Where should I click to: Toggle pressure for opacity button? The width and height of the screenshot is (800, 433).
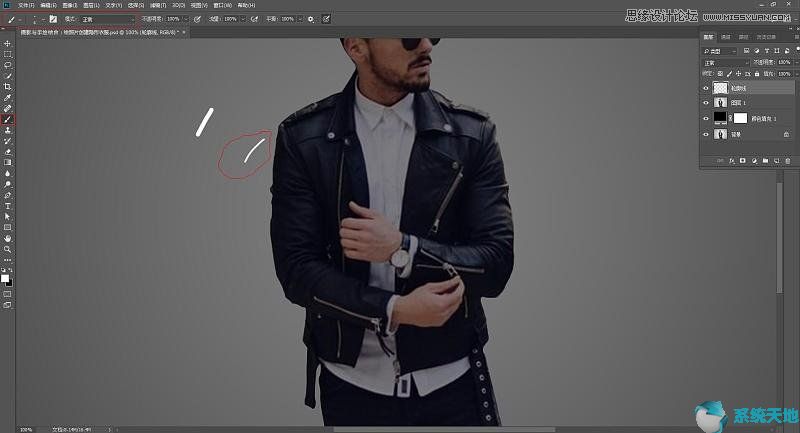197,19
